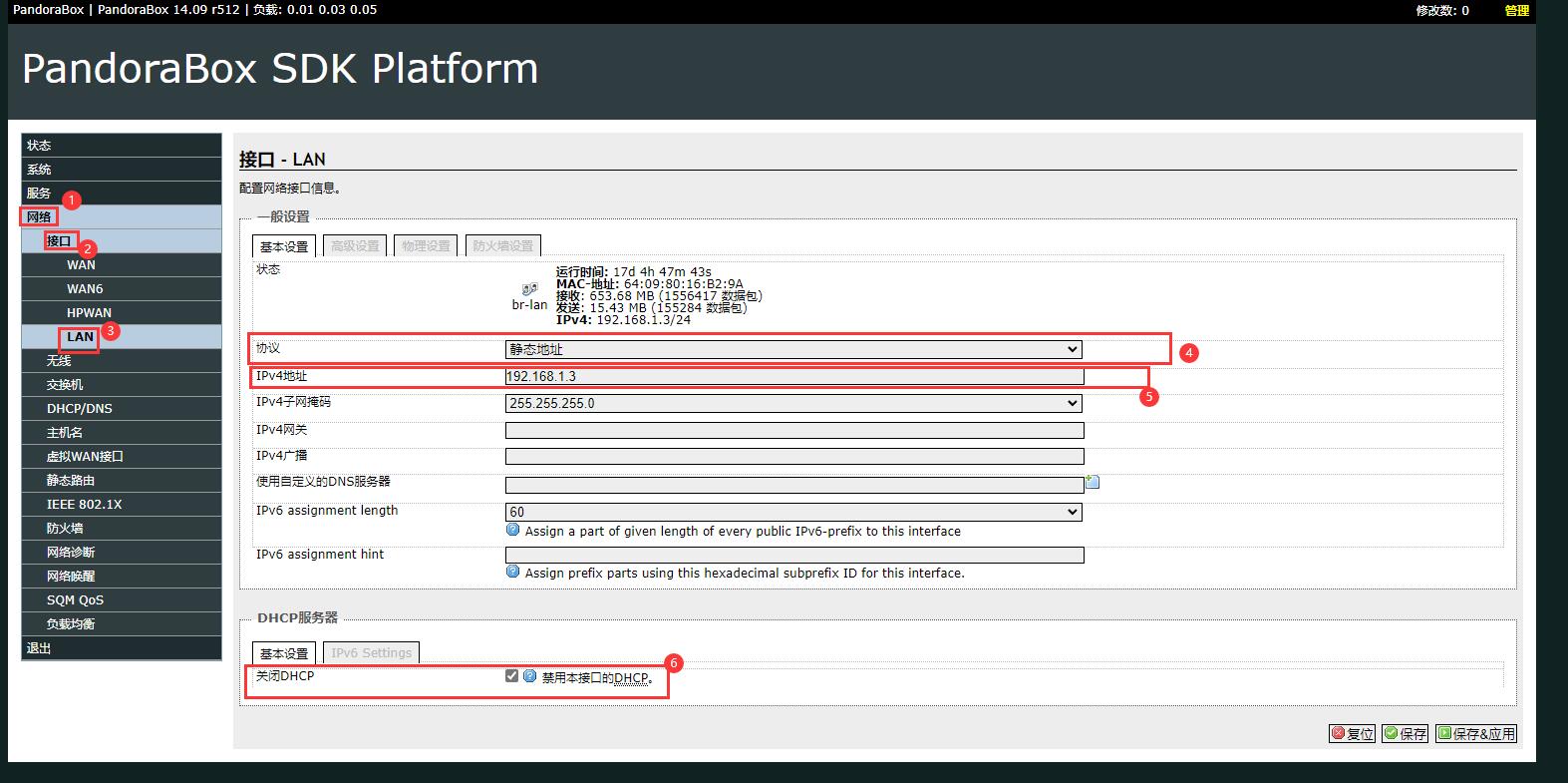Viewport: 1568px width, 783px height.
Task: Open the Hostnames page in sidebar
Action: pyautogui.click(x=122, y=433)
